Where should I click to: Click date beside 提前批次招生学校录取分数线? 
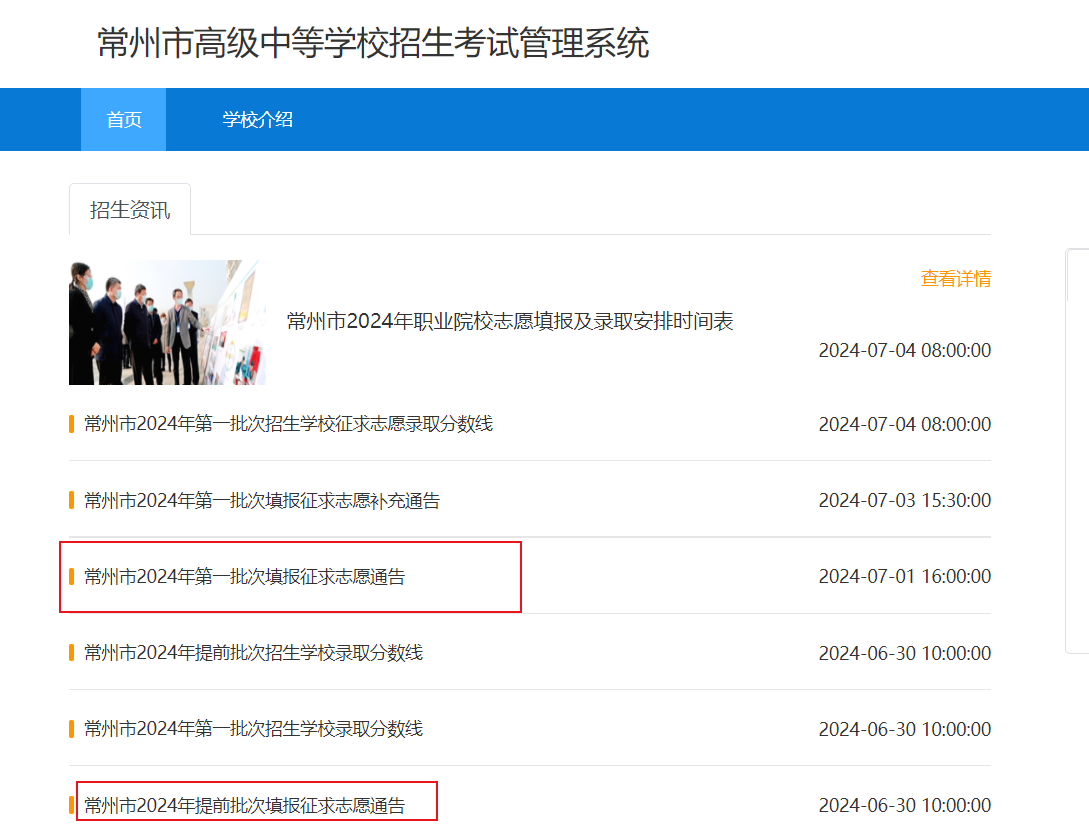905,653
